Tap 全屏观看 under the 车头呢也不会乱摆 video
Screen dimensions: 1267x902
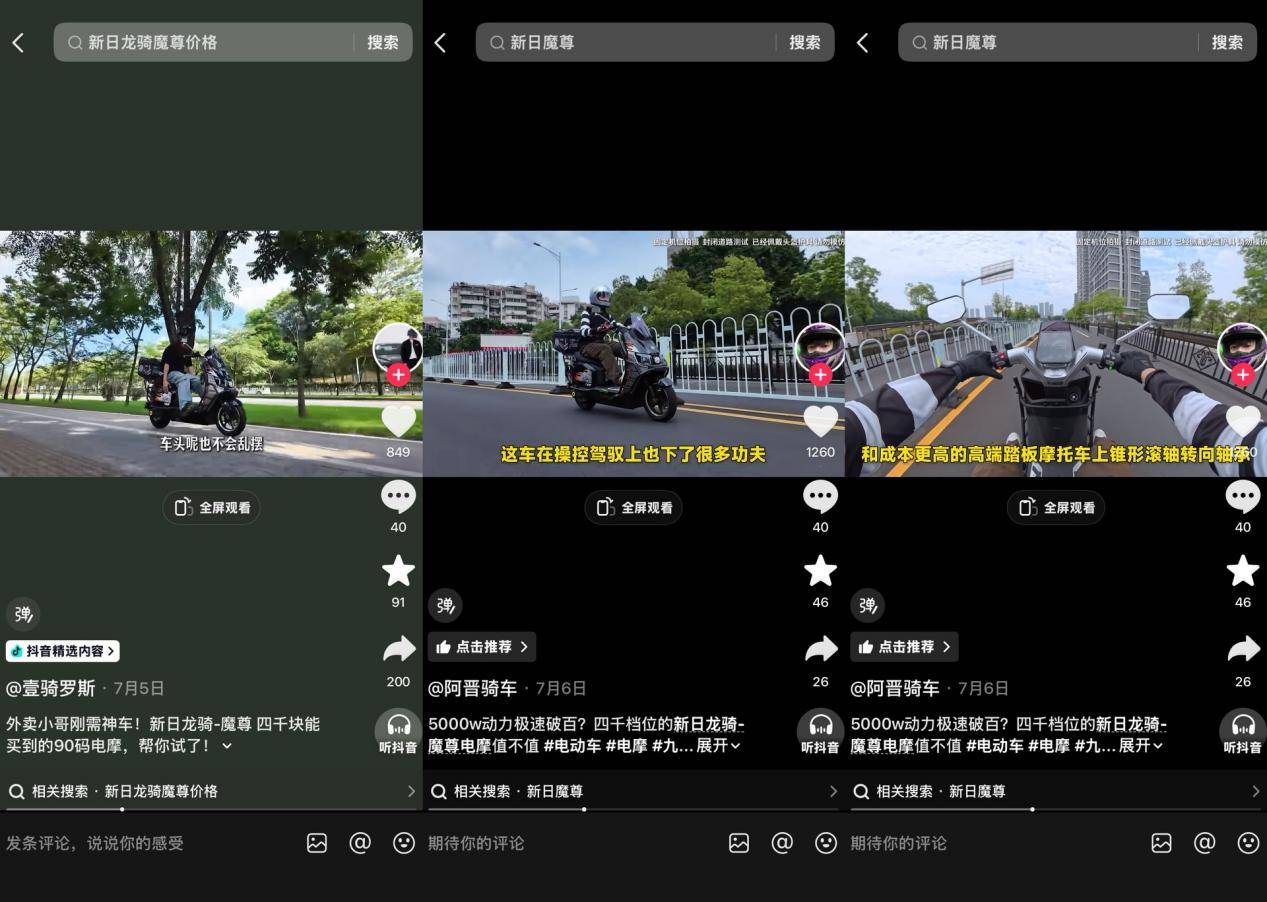pyautogui.click(x=211, y=507)
